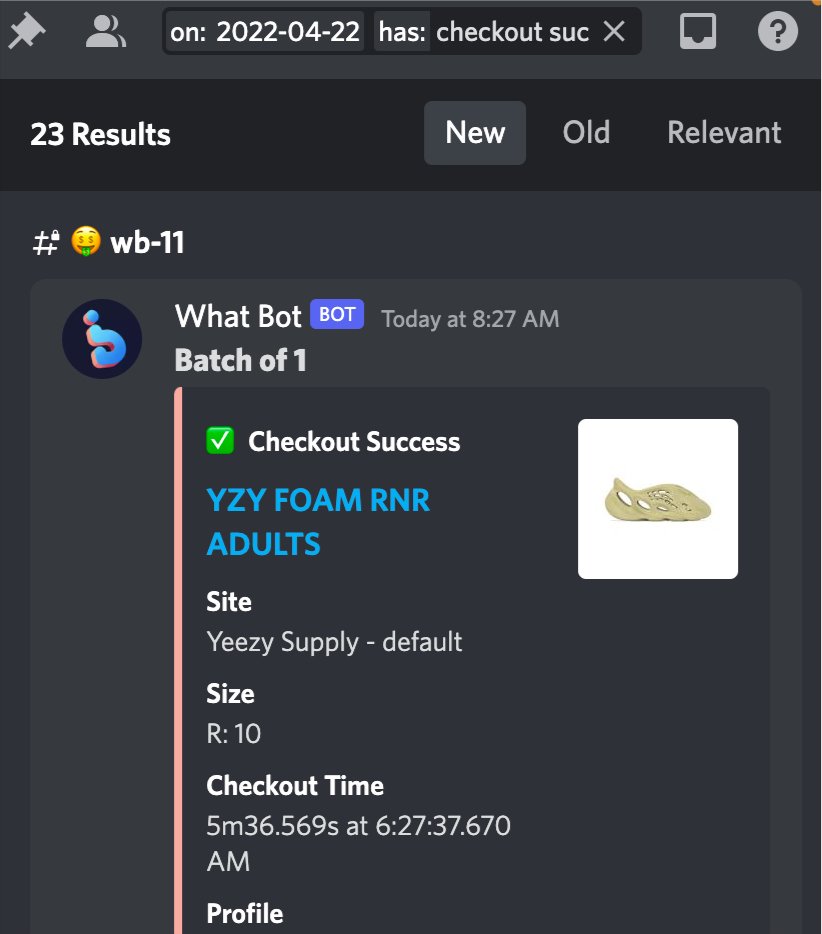Image resolution: width=822 pixels, height=934 pixels.
Task: Clear the search with the X icon
Action: pos(614,31)
